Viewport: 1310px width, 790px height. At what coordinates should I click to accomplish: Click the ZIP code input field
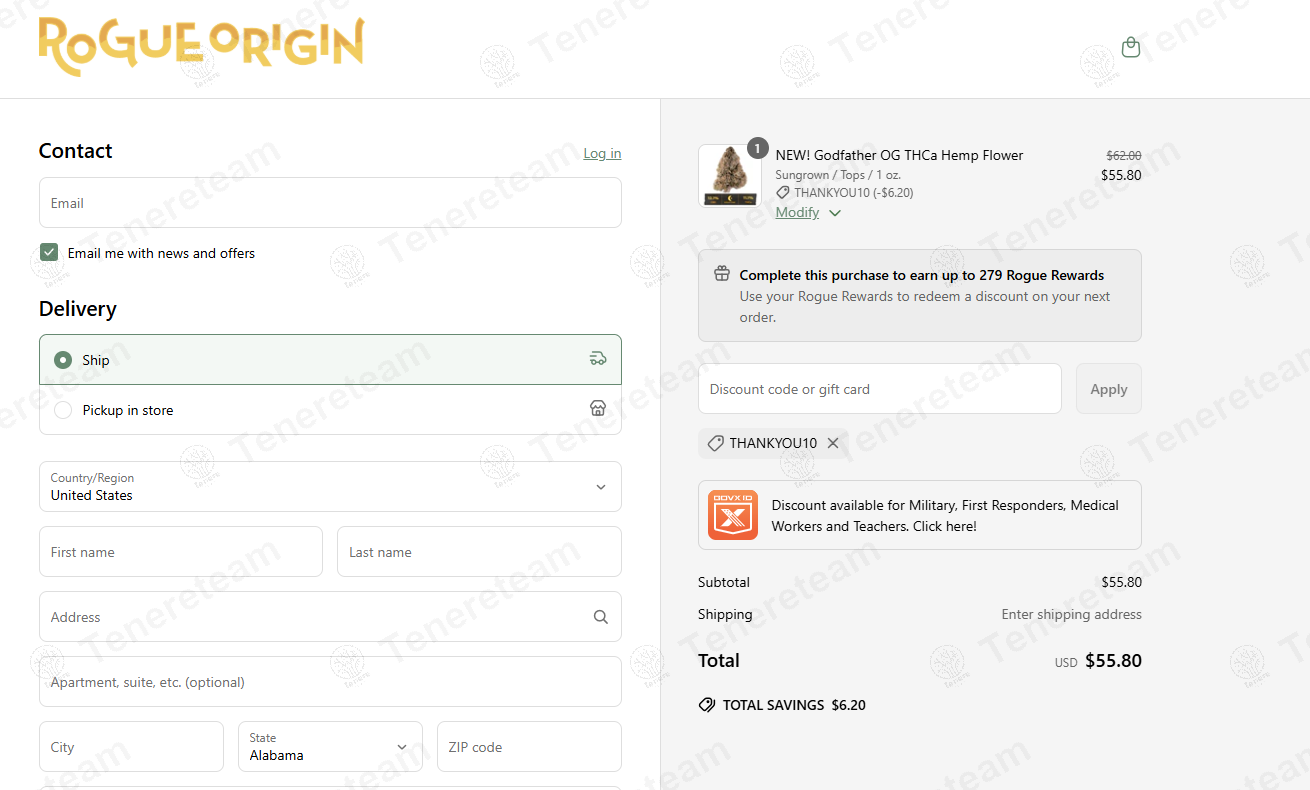pyautogui.click(x=529, y=747)
